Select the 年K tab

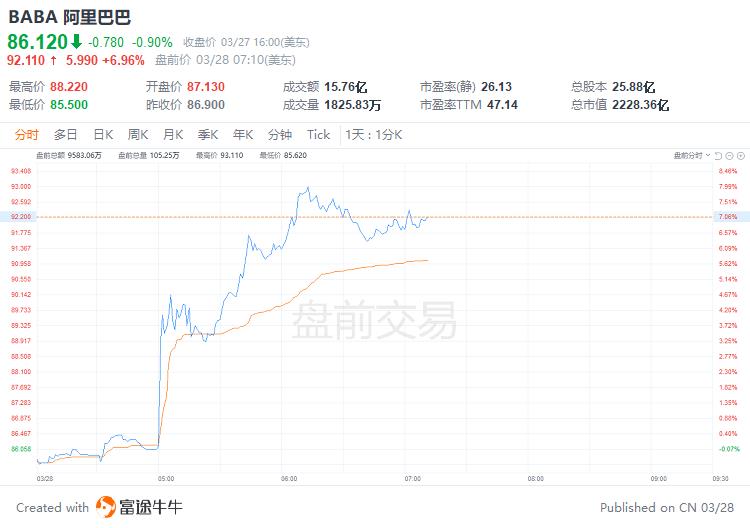pyautogui.click(x=243, y=134)
